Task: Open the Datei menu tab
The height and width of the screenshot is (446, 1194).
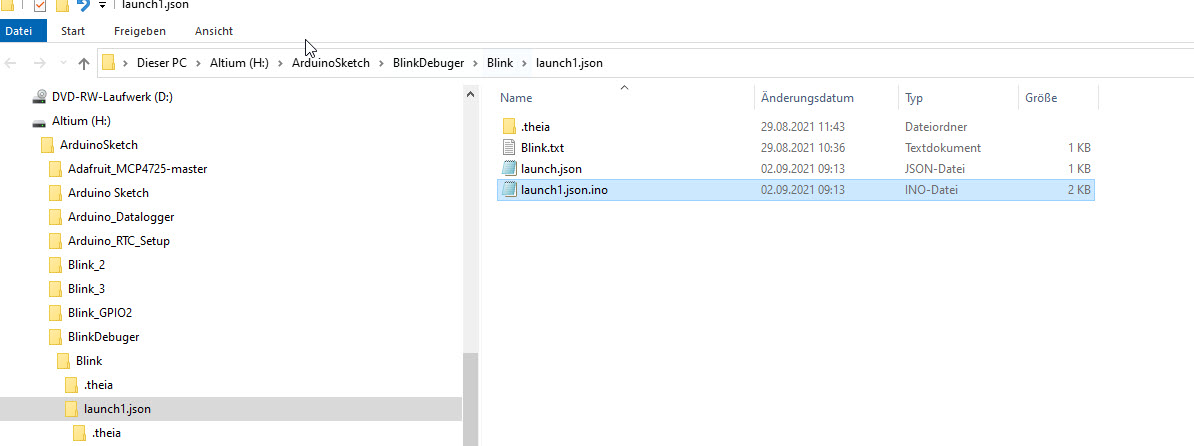Action: 19,31
